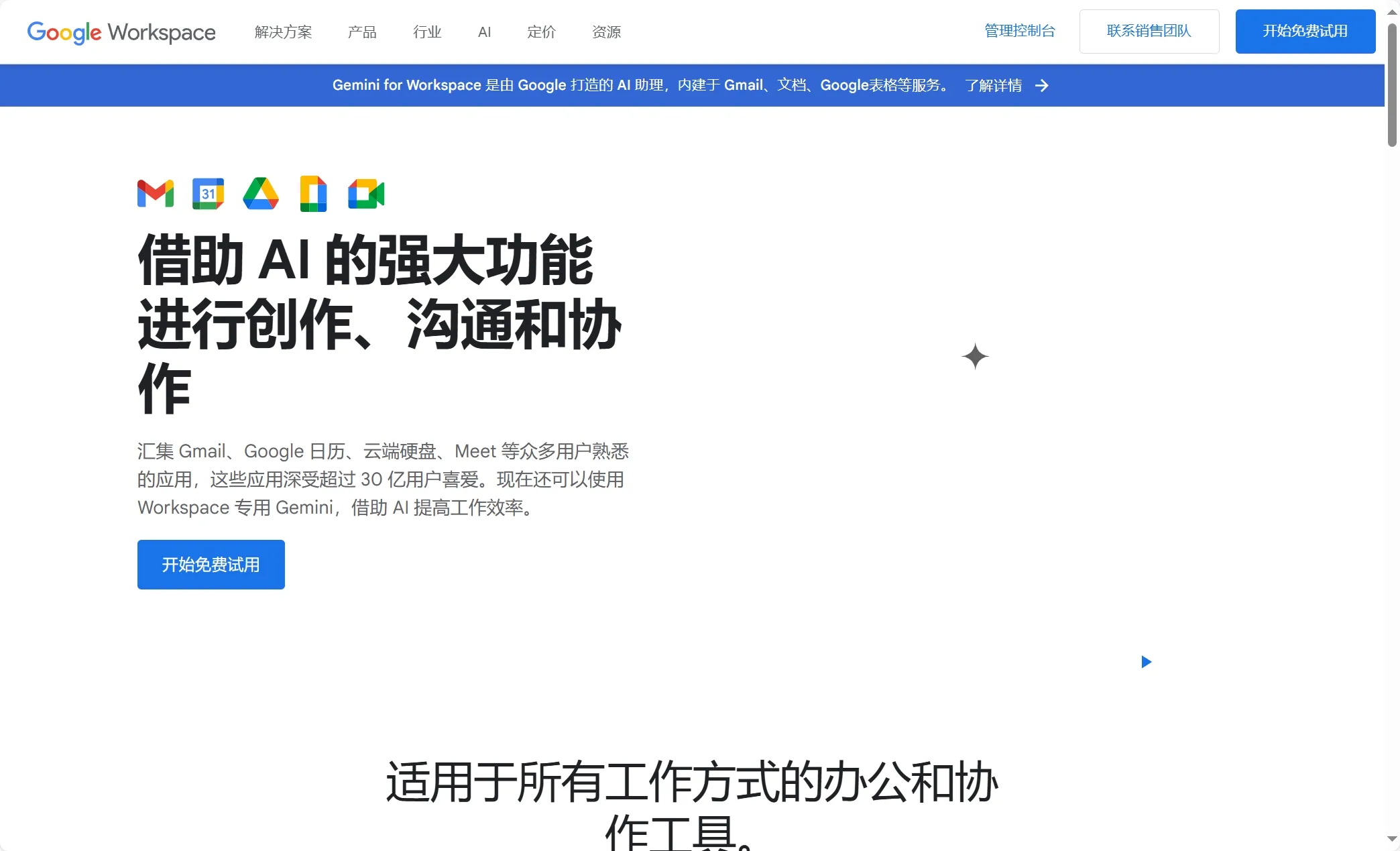The image size is (1400, 851).
Task: Click the Google Calendar icon
Action: (208, 194)
